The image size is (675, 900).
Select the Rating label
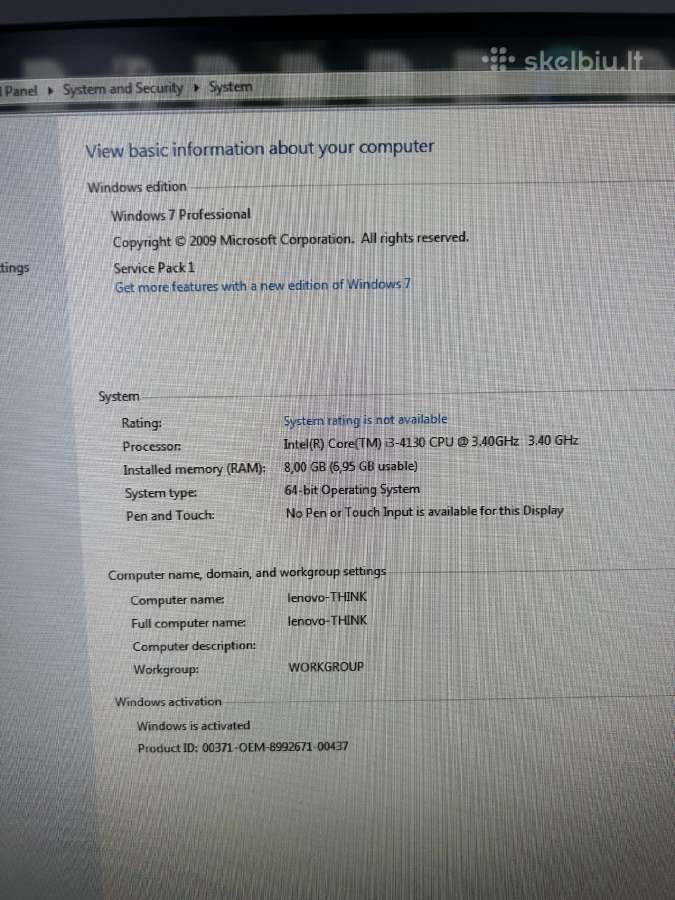point(141,423)
